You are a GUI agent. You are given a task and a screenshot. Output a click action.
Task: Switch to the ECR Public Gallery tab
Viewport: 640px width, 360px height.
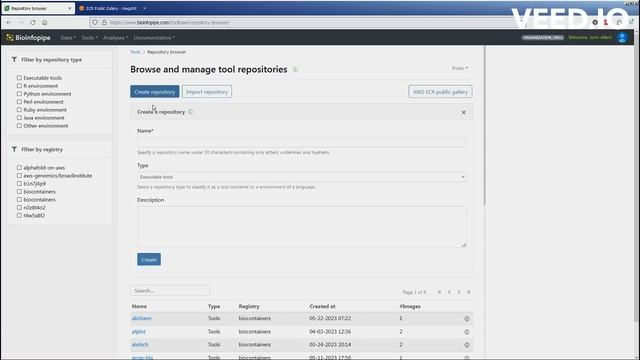click(111, 8)
